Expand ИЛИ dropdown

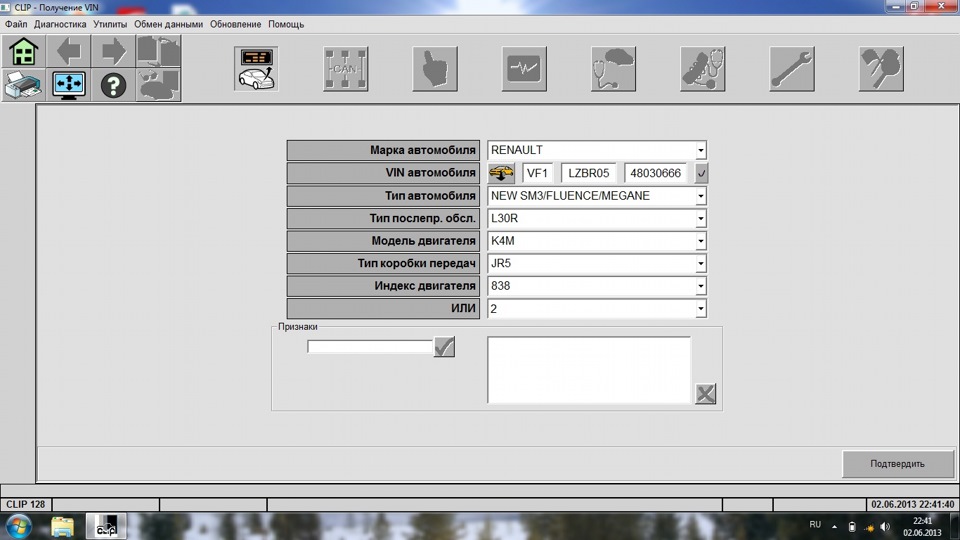pyautogui.click(x=701, y=309)
